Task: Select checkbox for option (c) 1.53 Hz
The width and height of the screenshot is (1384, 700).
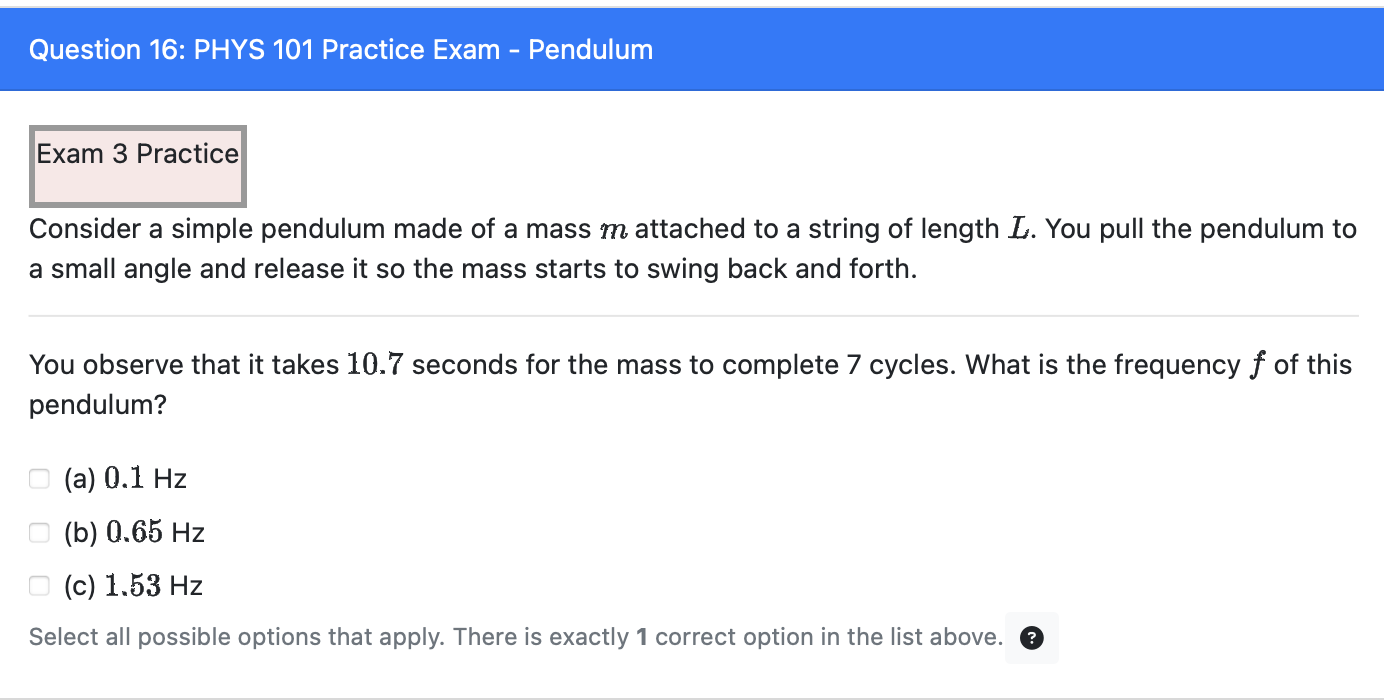Action: 39,585
